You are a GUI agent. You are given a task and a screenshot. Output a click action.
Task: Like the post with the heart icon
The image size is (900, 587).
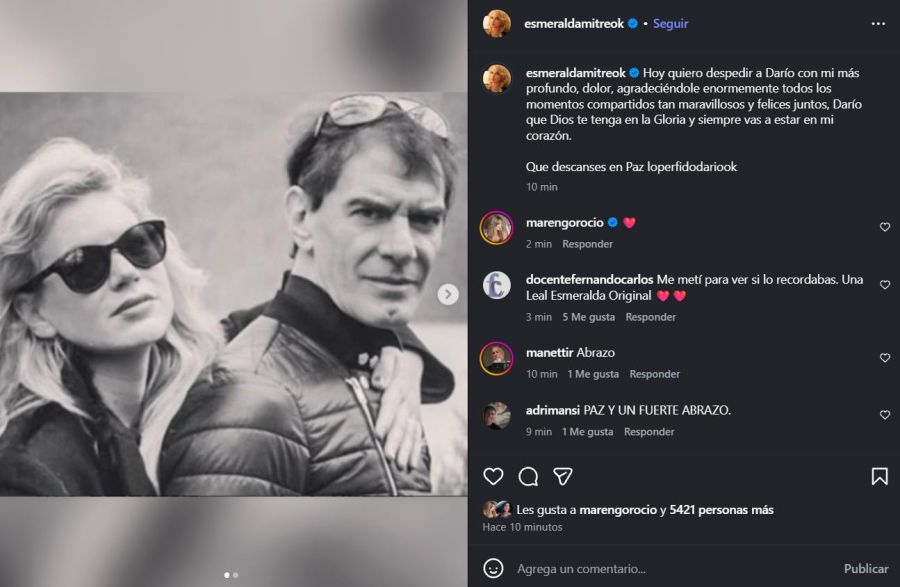pos(493,474)
